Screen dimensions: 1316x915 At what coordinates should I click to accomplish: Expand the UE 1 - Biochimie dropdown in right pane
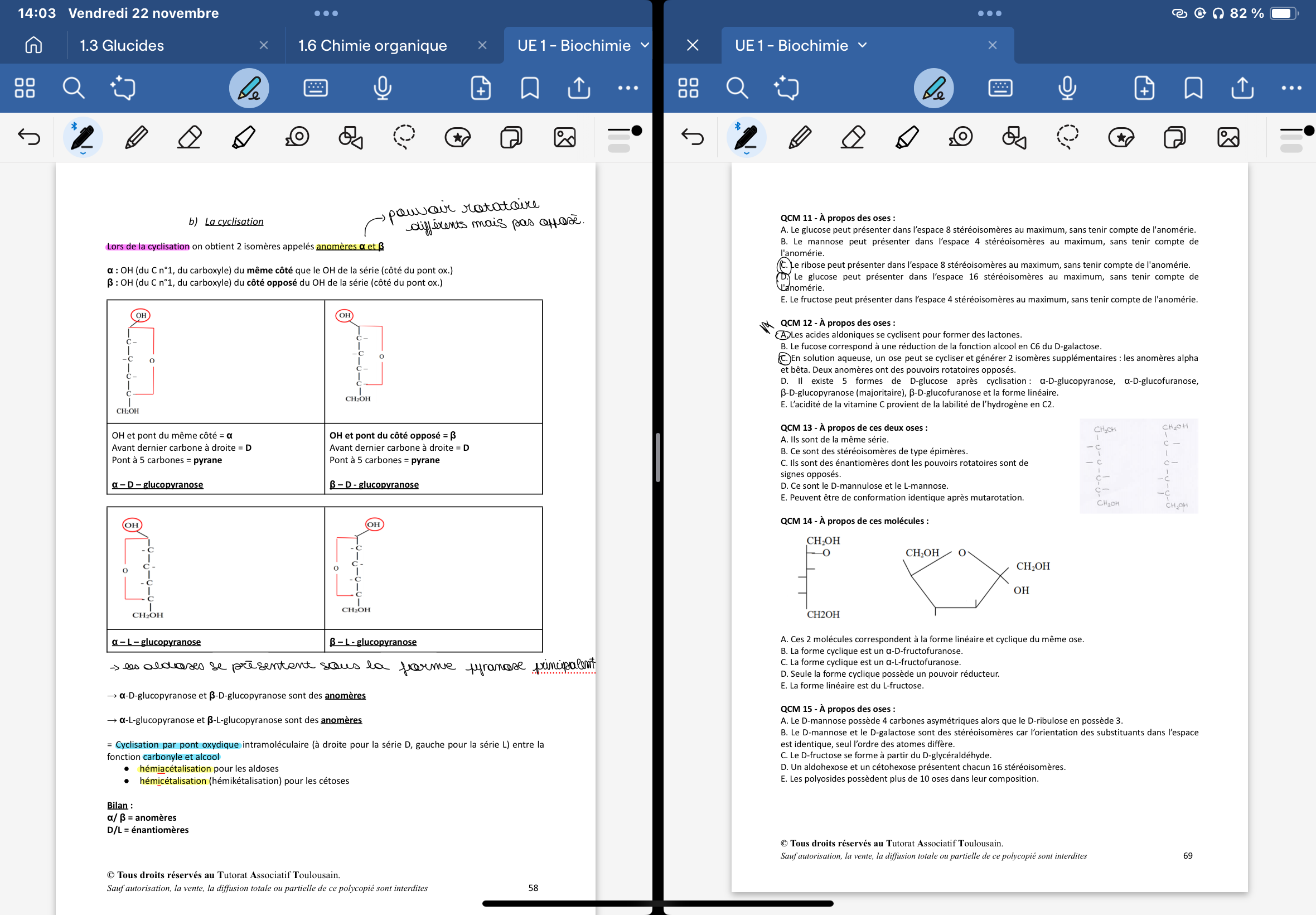tap(863, 45)
